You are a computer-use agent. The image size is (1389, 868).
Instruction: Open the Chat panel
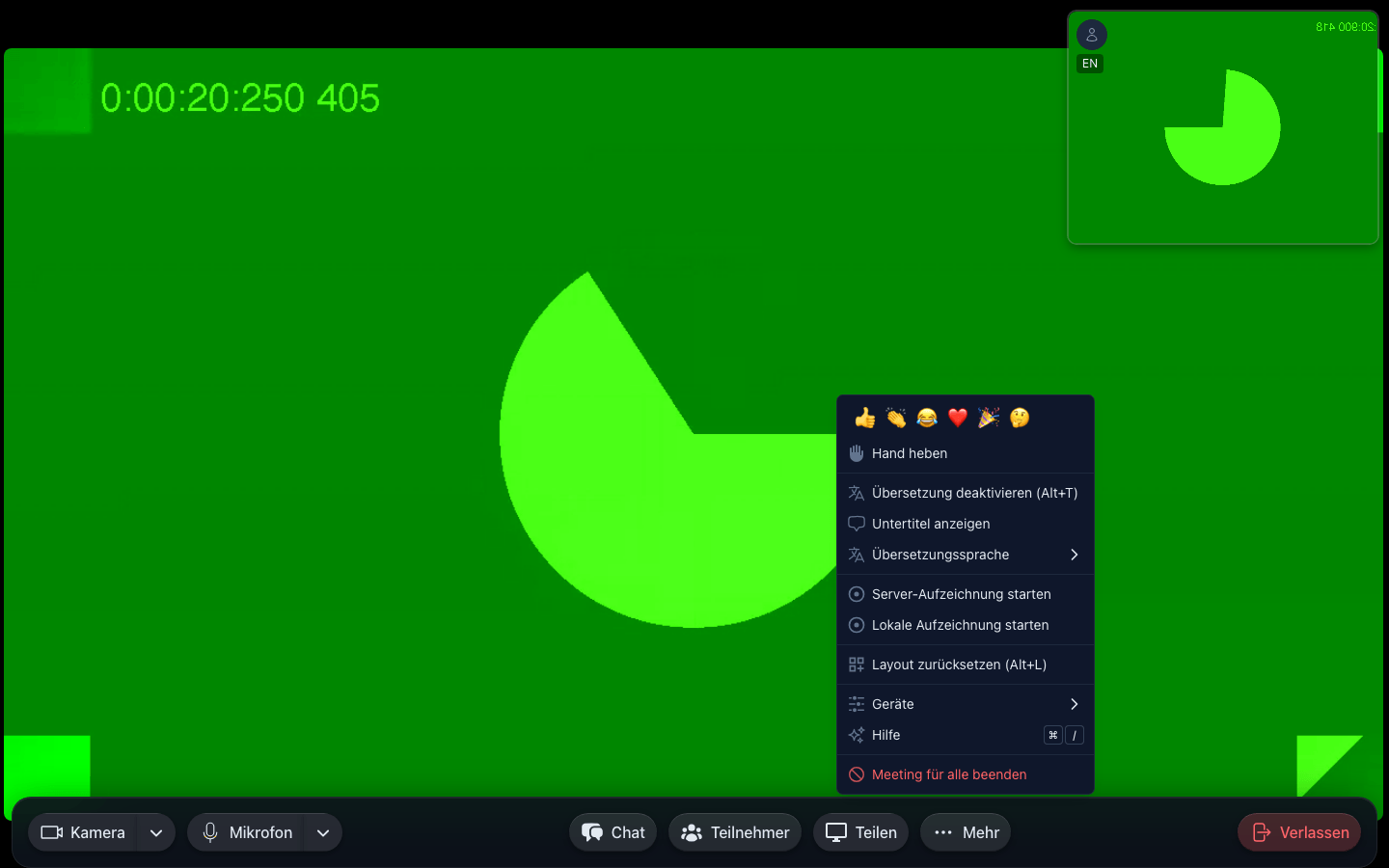click(x=613, y=832)
